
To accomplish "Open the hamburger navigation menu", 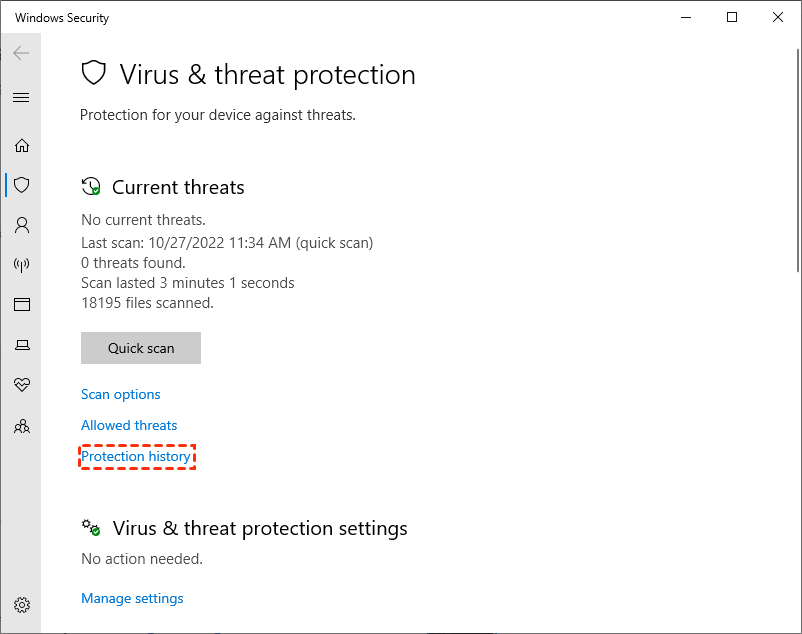I will (x=21, y=97).
